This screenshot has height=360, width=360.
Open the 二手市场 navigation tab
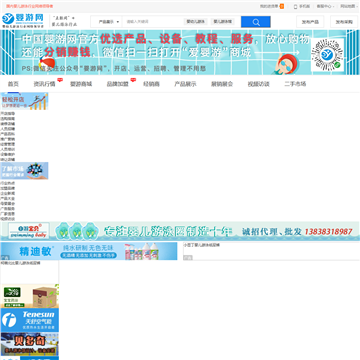tap(295, 84)
